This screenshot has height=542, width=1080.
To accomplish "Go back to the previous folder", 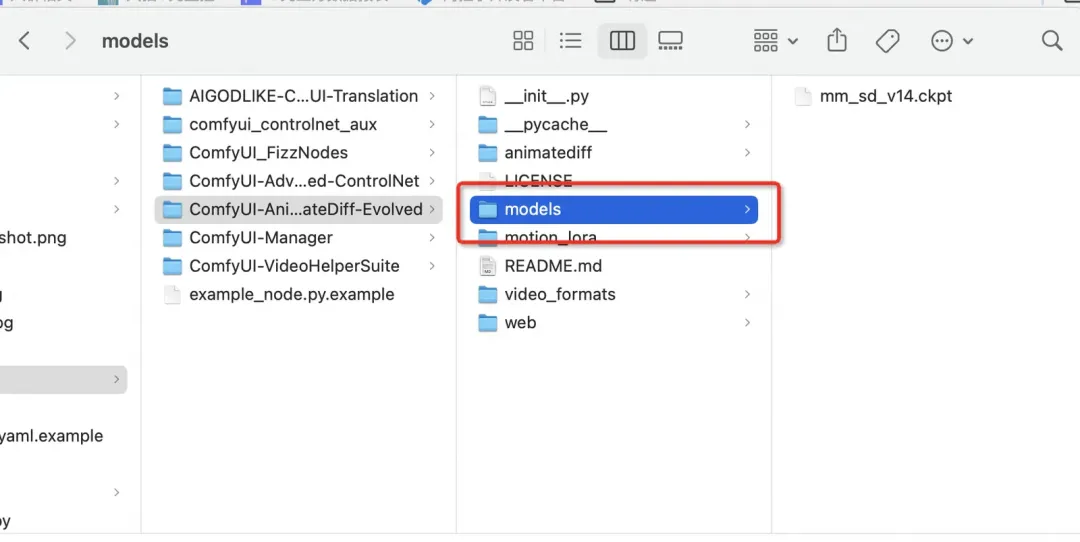I will pyautogui.click(x=24, y=41).
